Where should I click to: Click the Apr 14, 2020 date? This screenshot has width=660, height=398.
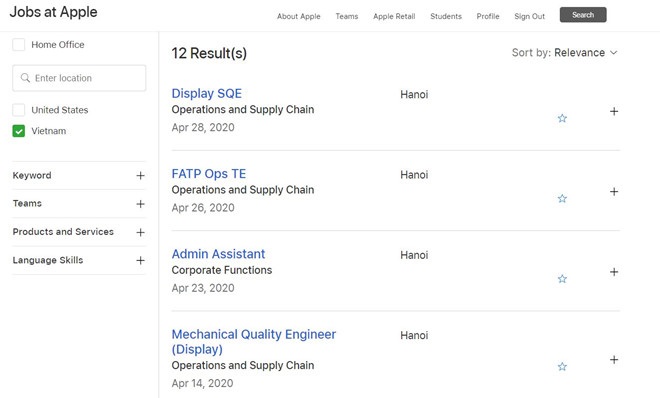click(x=202, y=383)
